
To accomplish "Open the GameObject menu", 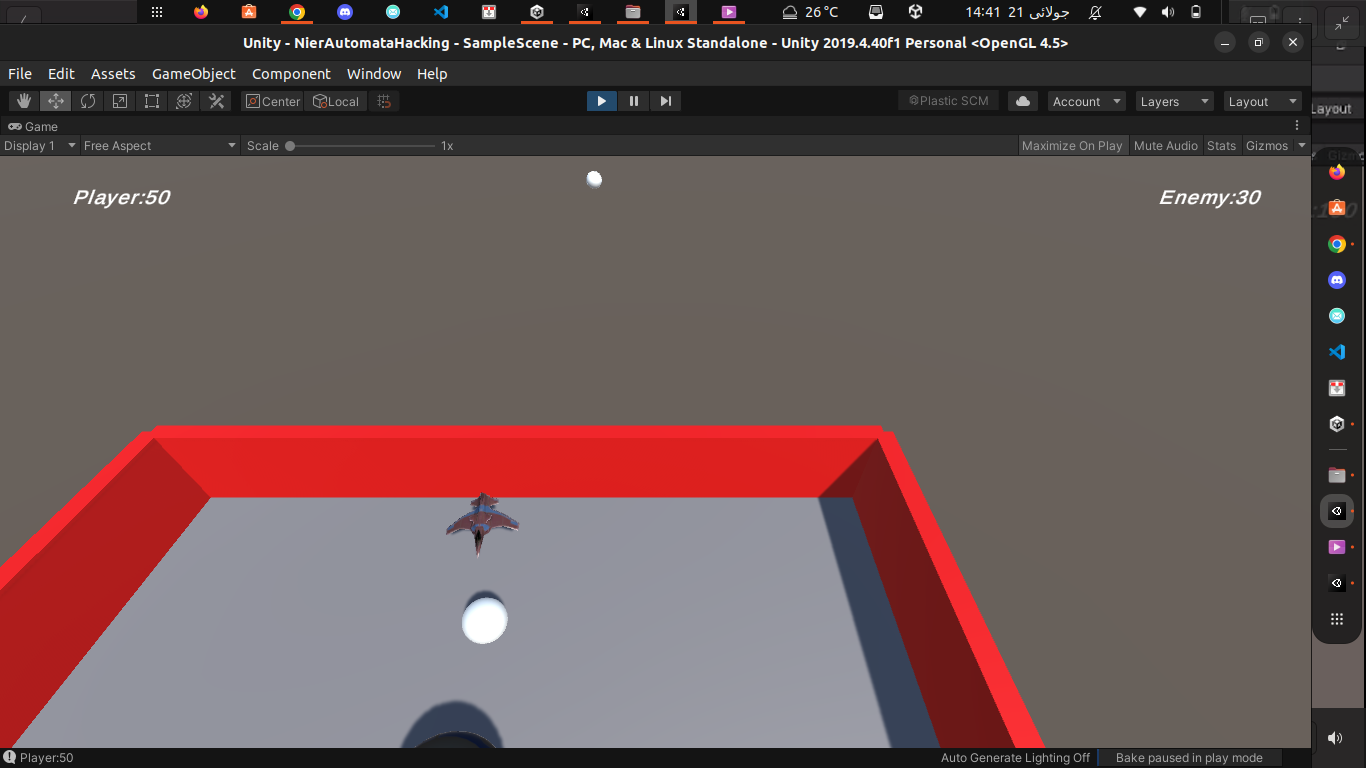I will click(193, 73).
